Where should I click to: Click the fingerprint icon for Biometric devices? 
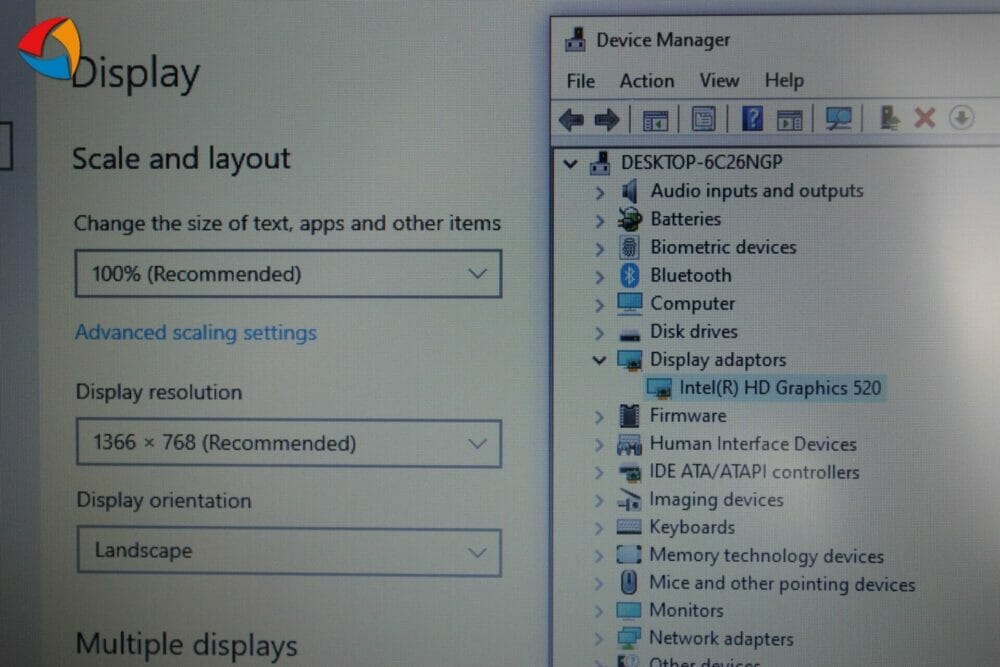[x=629, y=247]
